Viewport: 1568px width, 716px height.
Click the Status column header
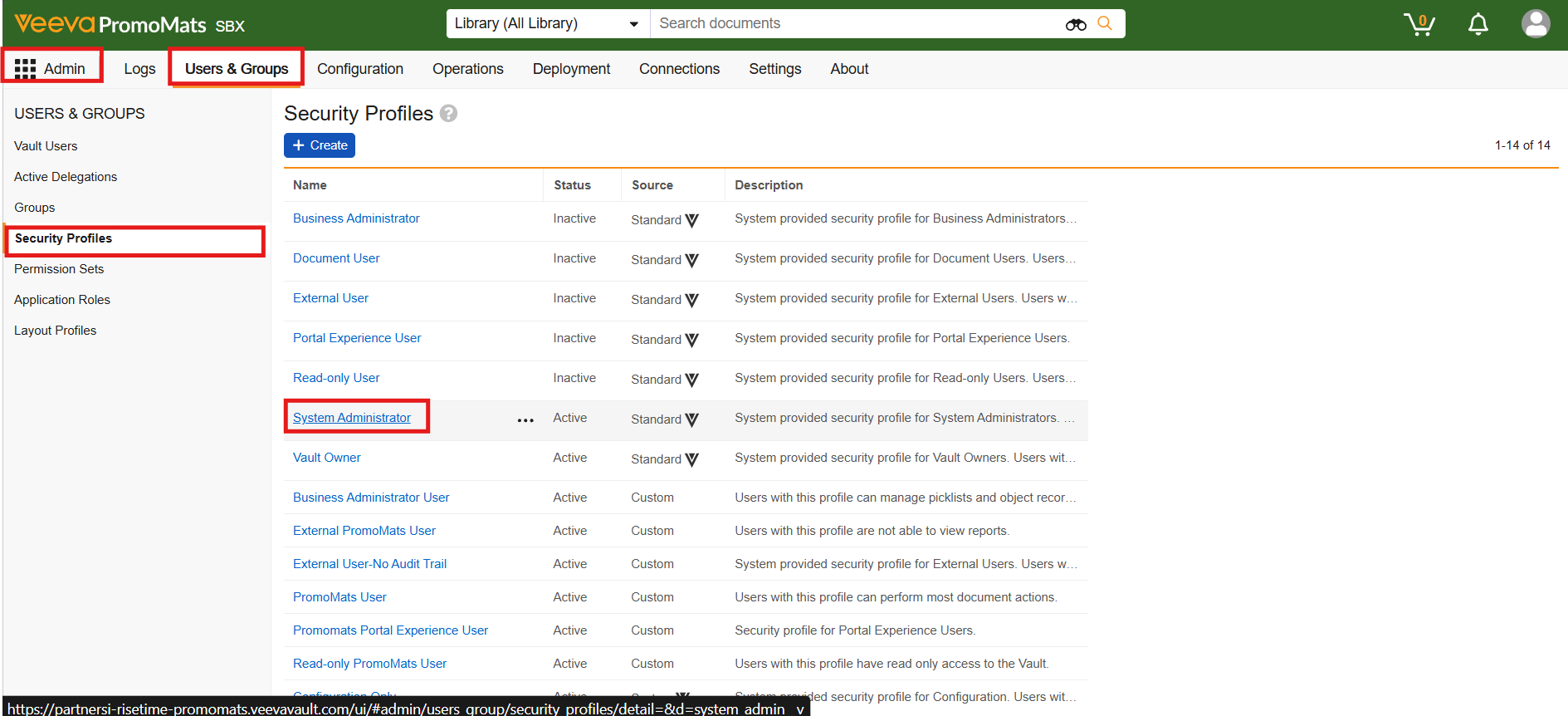(x=572, y=185)
